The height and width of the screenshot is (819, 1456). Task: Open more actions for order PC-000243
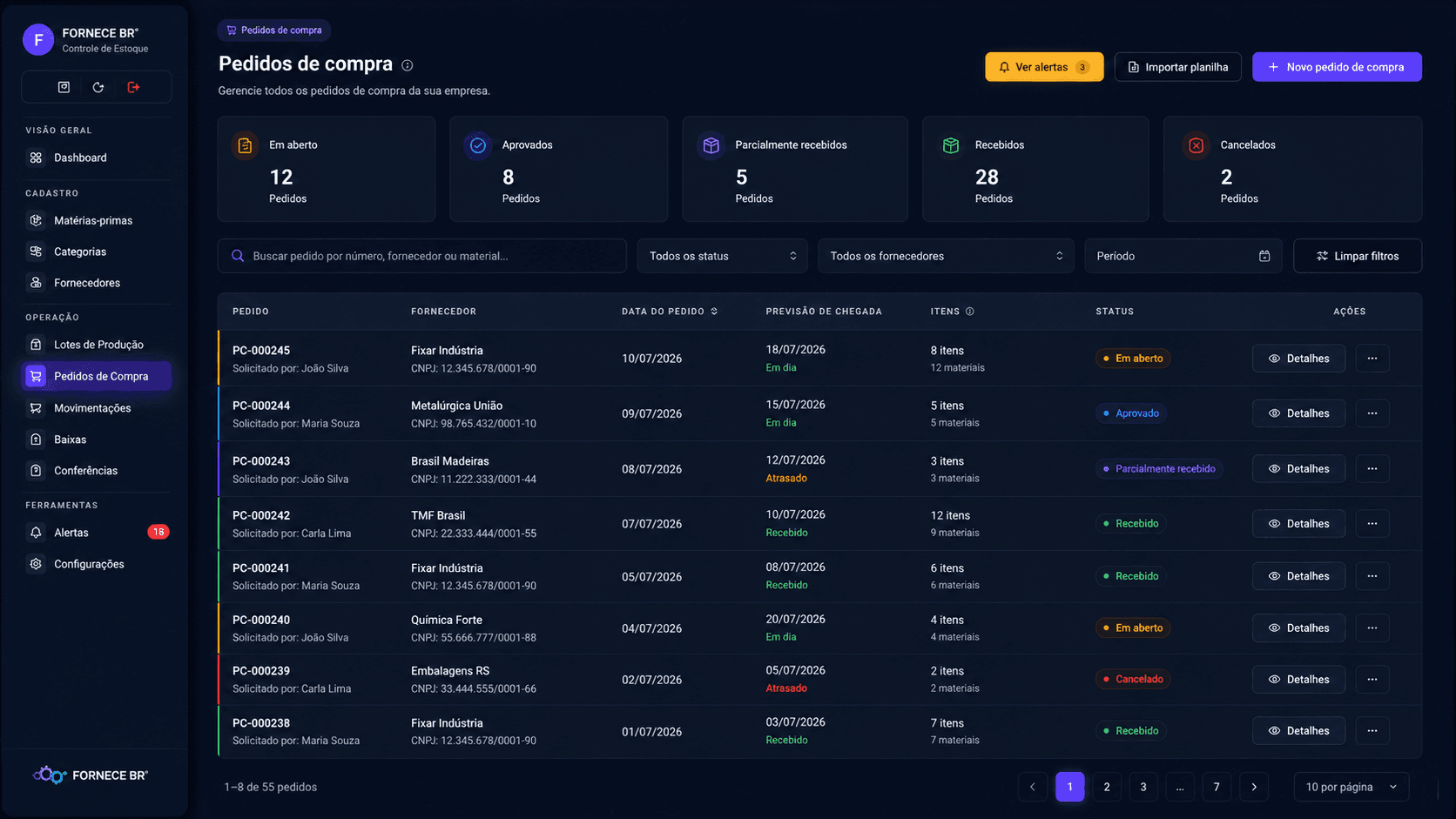[1372, 469]
